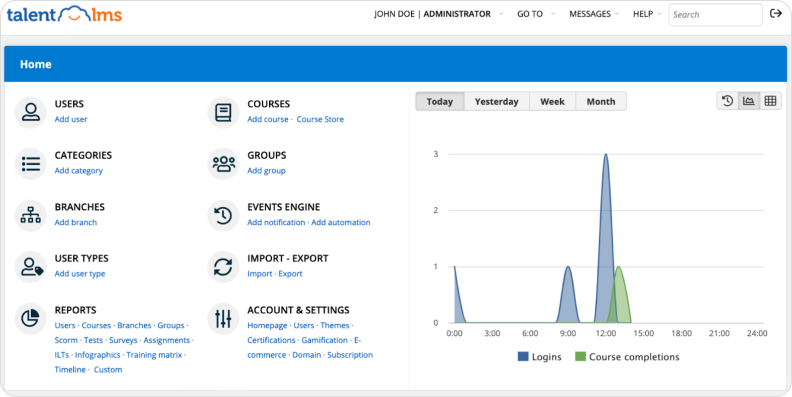This screenshot has height=397, width=792.
Task: Click into the Search field
Action: 715,15
